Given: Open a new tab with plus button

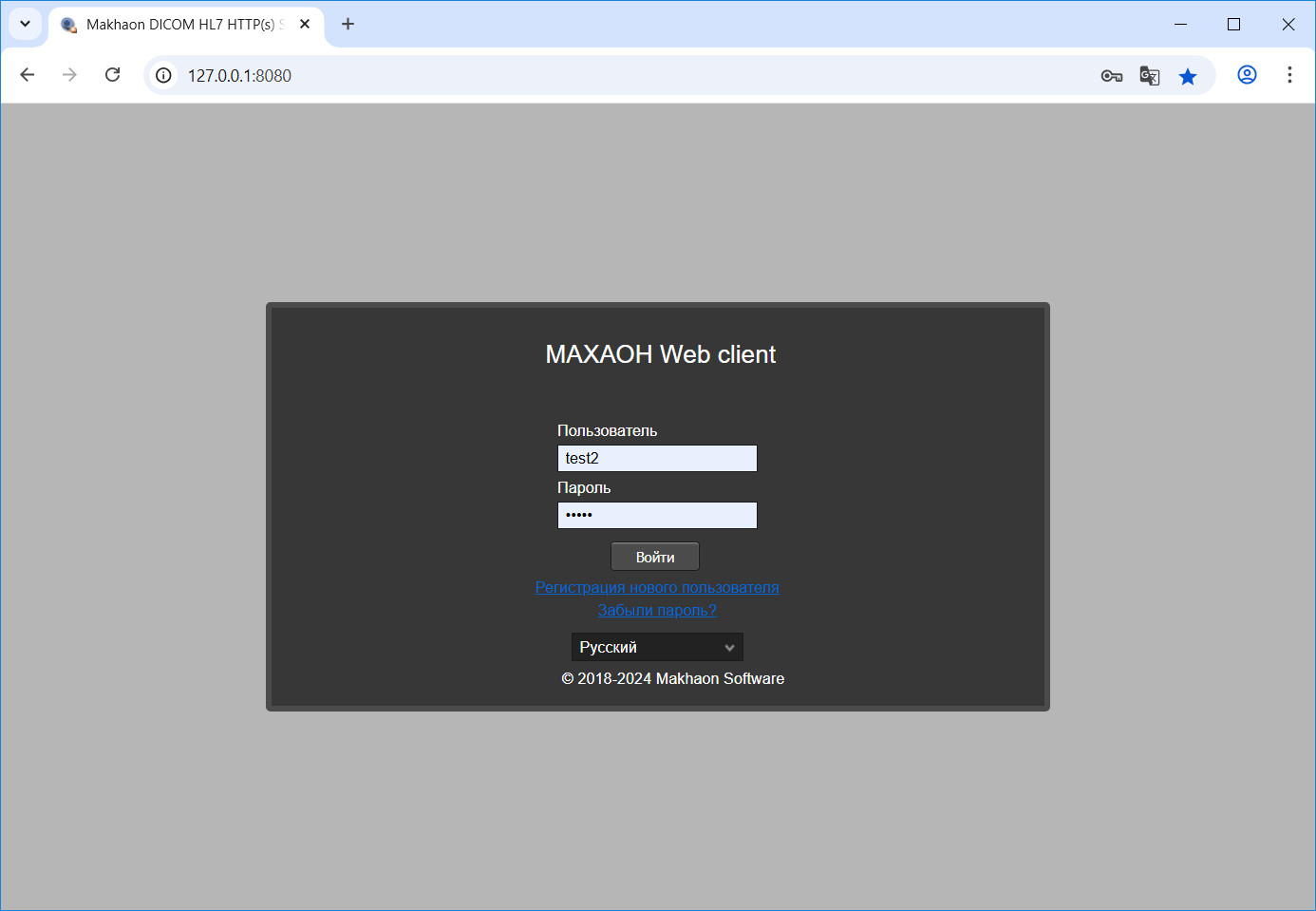Looking at the screenshot, I should pyautogui.click(x=348, y=25).
